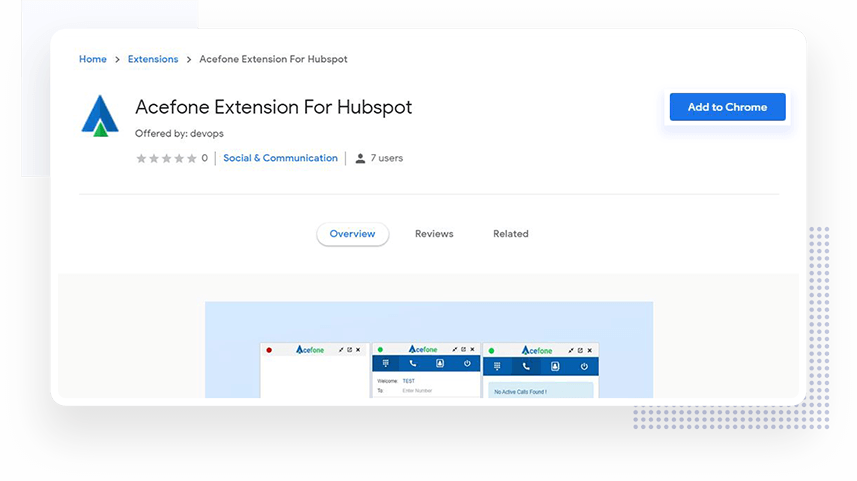Click the Acefone extension logo icon
The height and width of the screenshot is (481, 857).
100,116
